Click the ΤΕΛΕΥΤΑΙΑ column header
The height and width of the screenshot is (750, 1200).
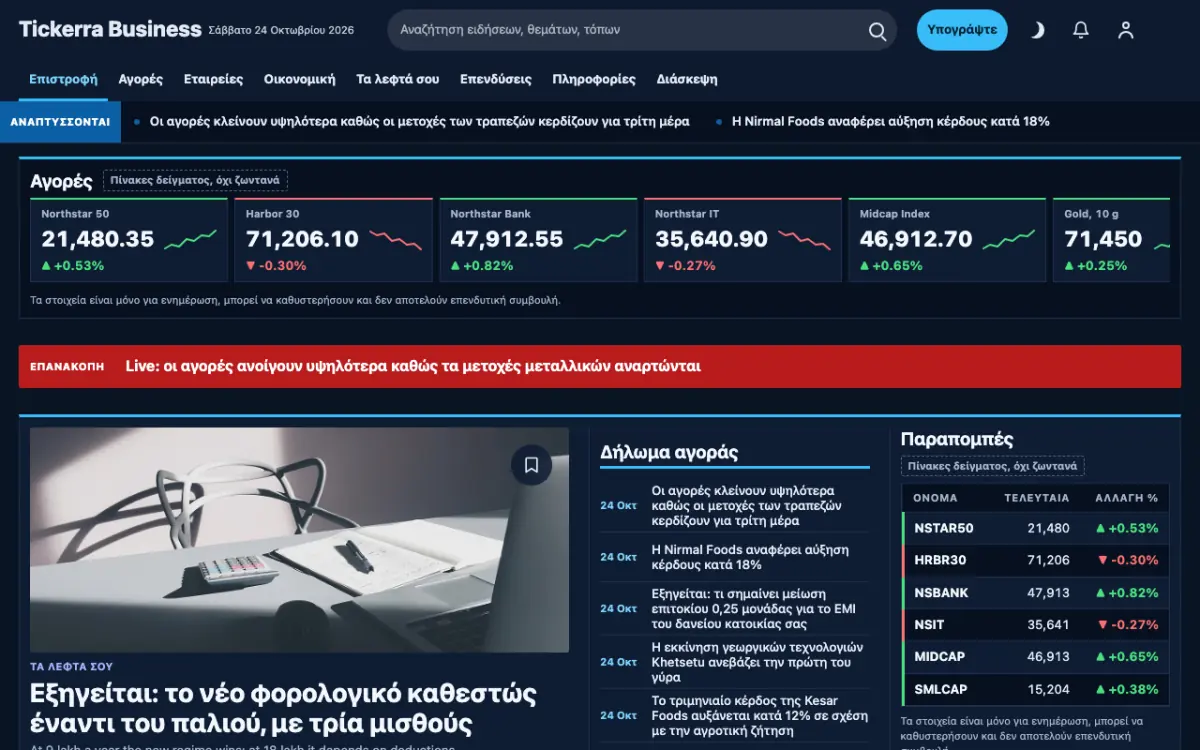1036,498
